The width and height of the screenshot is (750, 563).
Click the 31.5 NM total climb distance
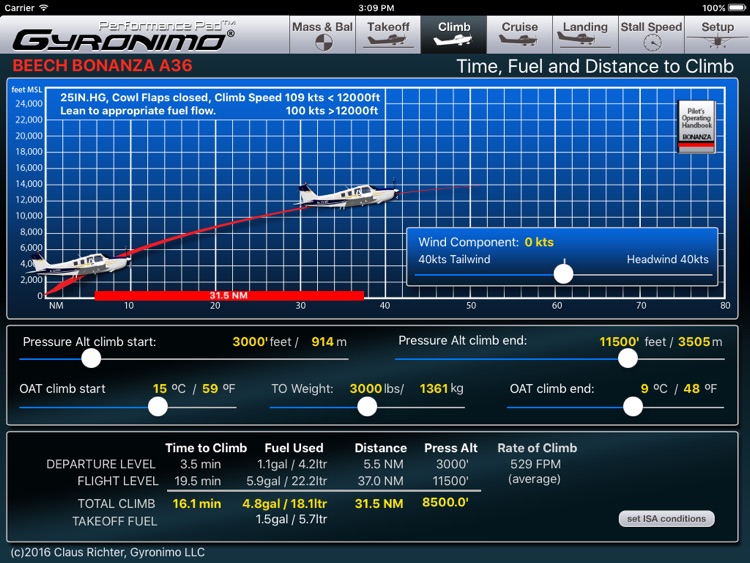click(x=379, y=504)
